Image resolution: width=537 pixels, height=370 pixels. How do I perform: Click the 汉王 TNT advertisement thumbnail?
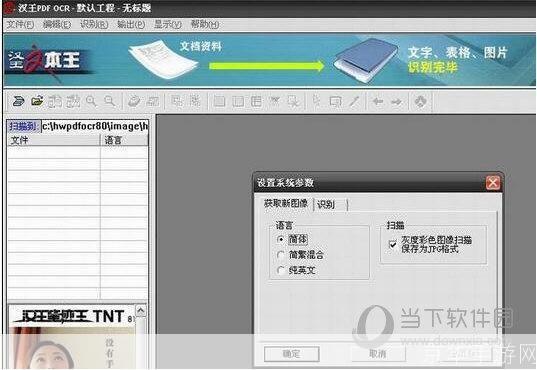71,337
